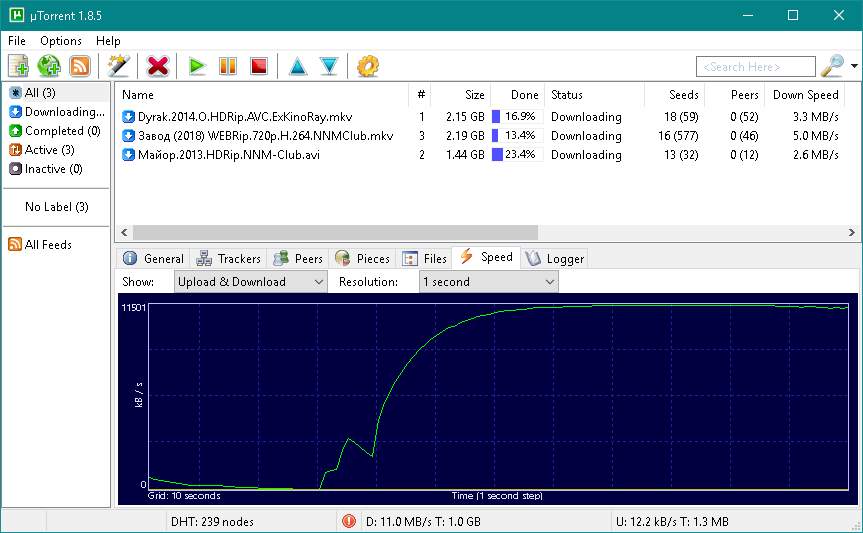Click the Add Torrent toolbar icon
This screenshot has width=863, height=533.
[18, 66]
